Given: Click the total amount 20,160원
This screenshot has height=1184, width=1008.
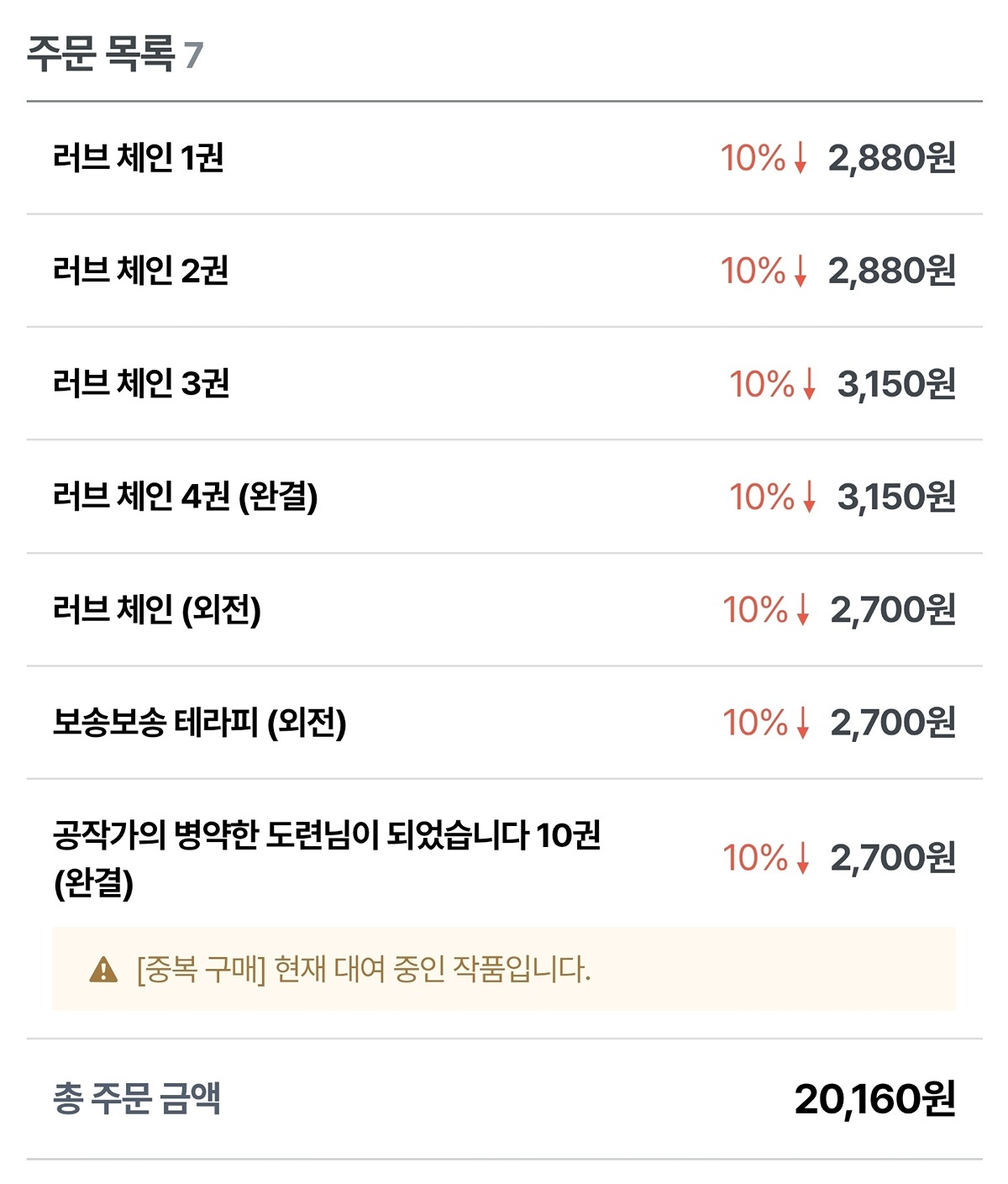Looking at the screenshot, I should [x=874, y=1099].
